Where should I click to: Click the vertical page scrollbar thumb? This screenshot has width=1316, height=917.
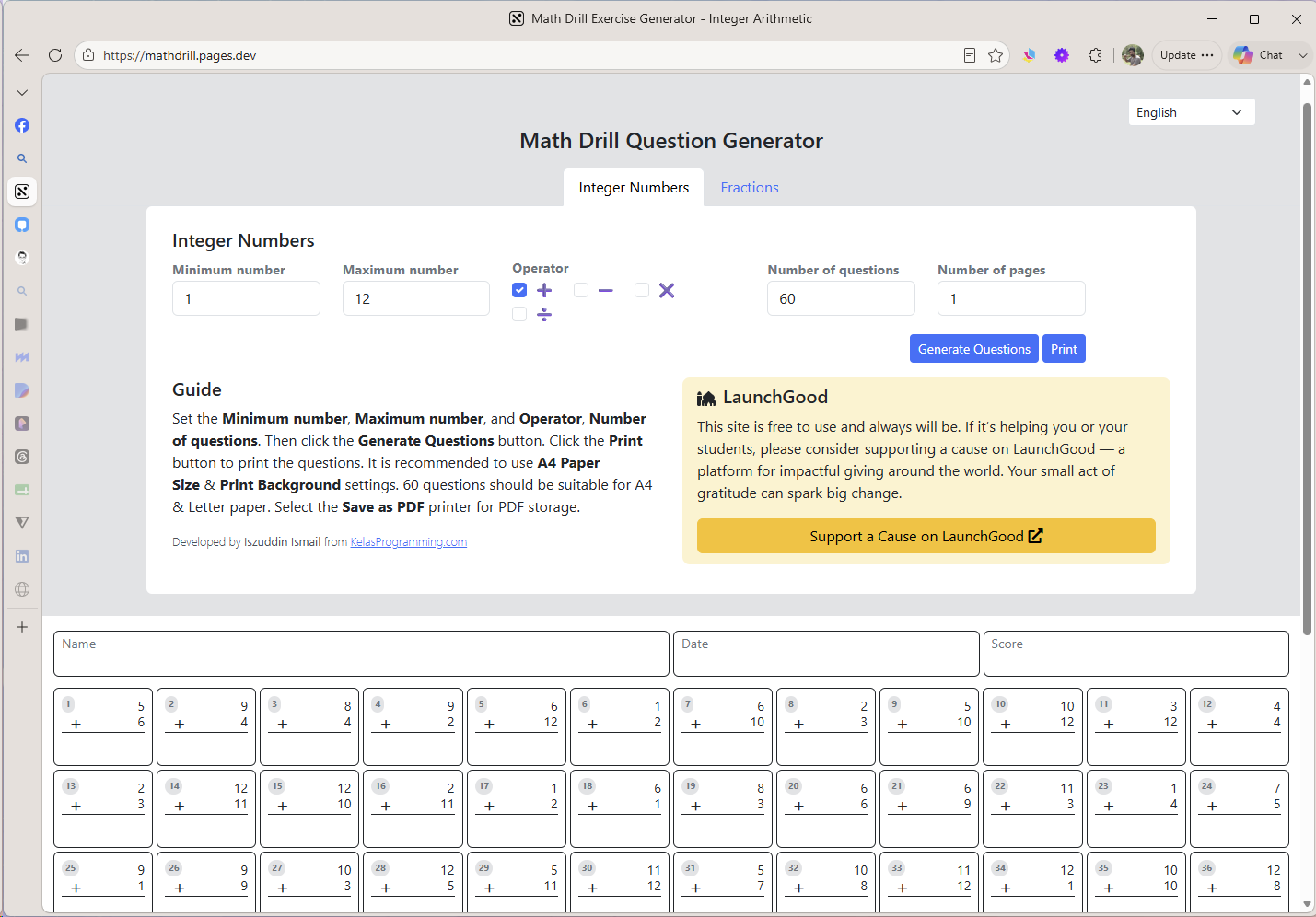click(1307, 368)
